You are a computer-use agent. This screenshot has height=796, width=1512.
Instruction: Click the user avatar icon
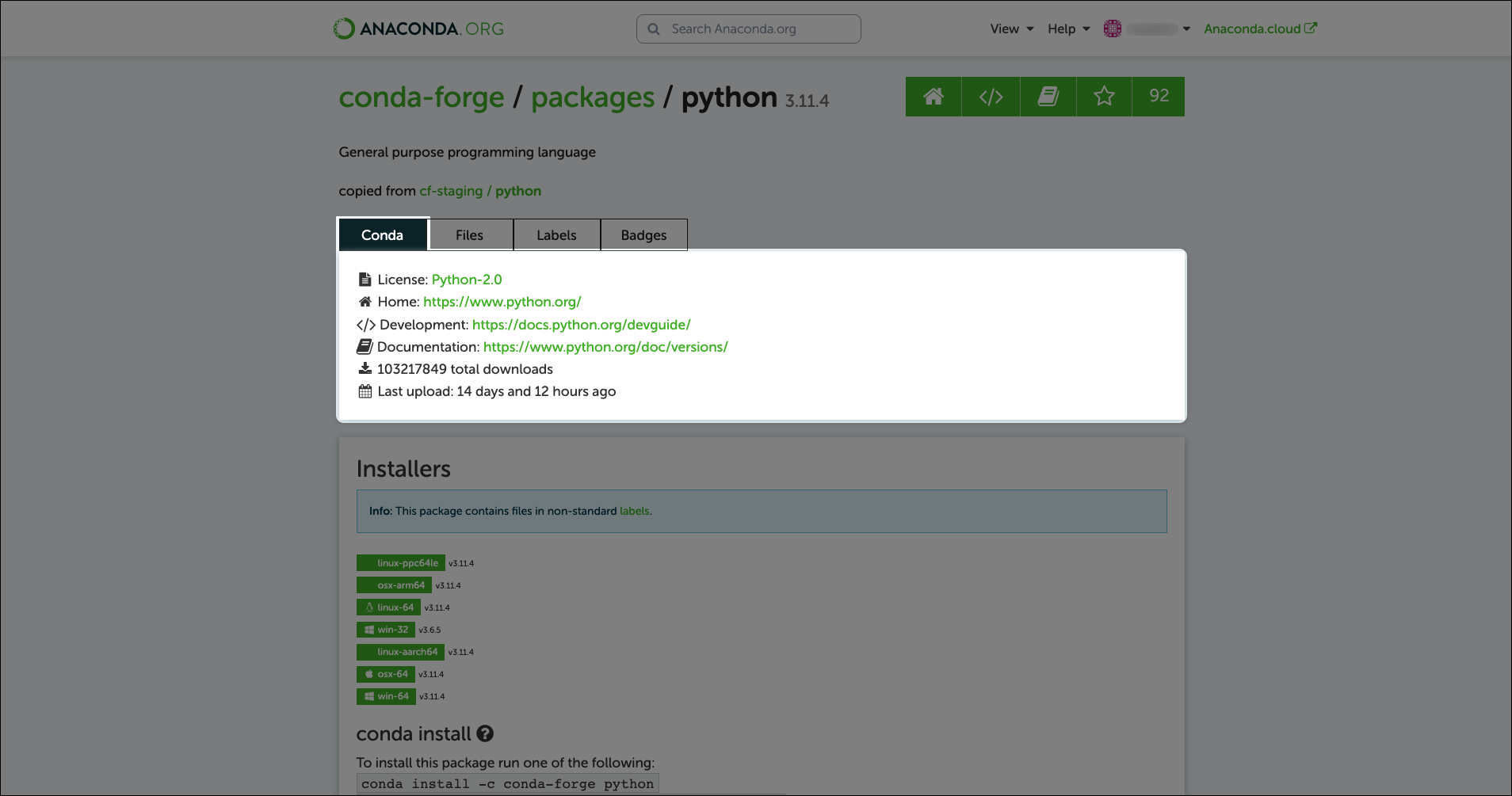1113,29
